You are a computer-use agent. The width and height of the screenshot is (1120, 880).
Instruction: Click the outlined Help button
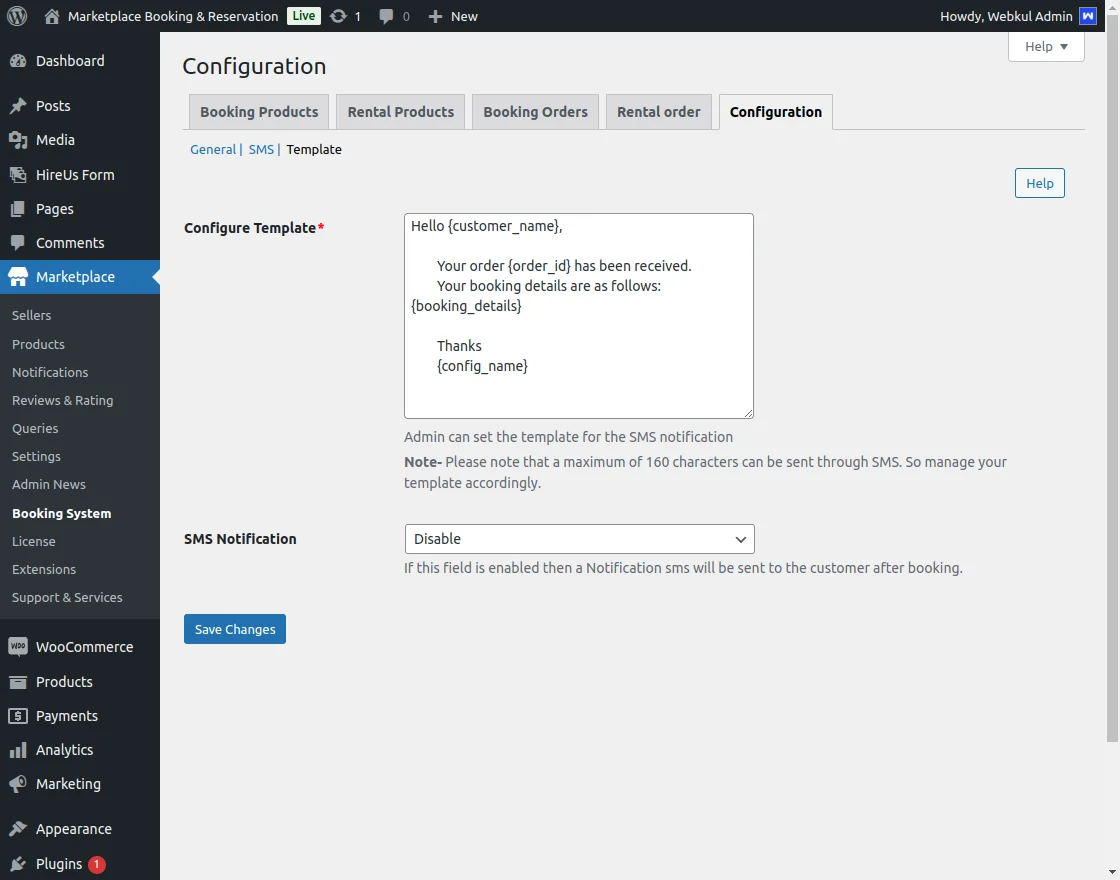click(1039, 183)
